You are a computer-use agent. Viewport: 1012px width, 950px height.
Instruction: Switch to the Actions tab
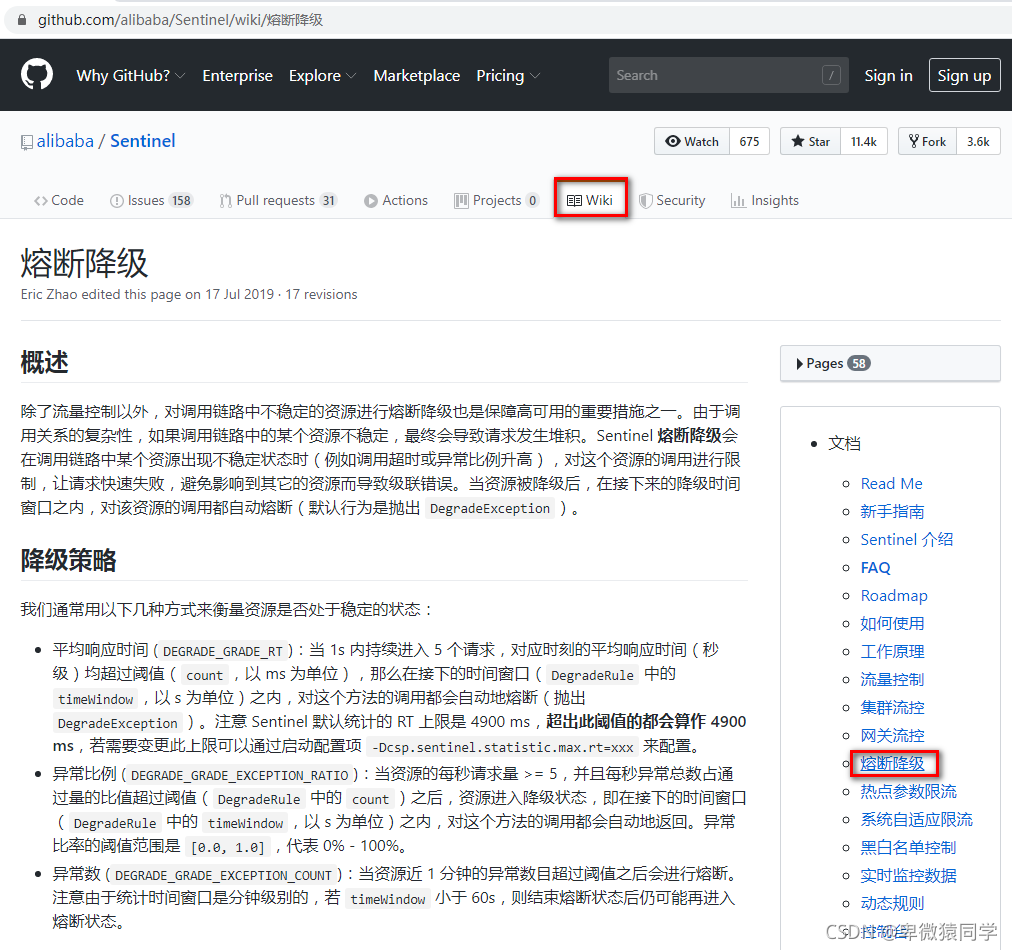396,201
